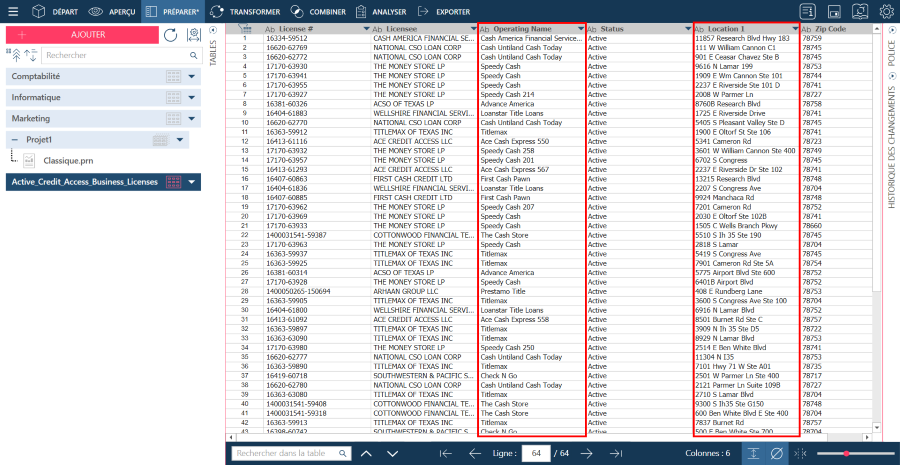Go to previous row arrow
The height and width of the screenshot is (465, 900).
pyautogui.click(x=475, y=454)
